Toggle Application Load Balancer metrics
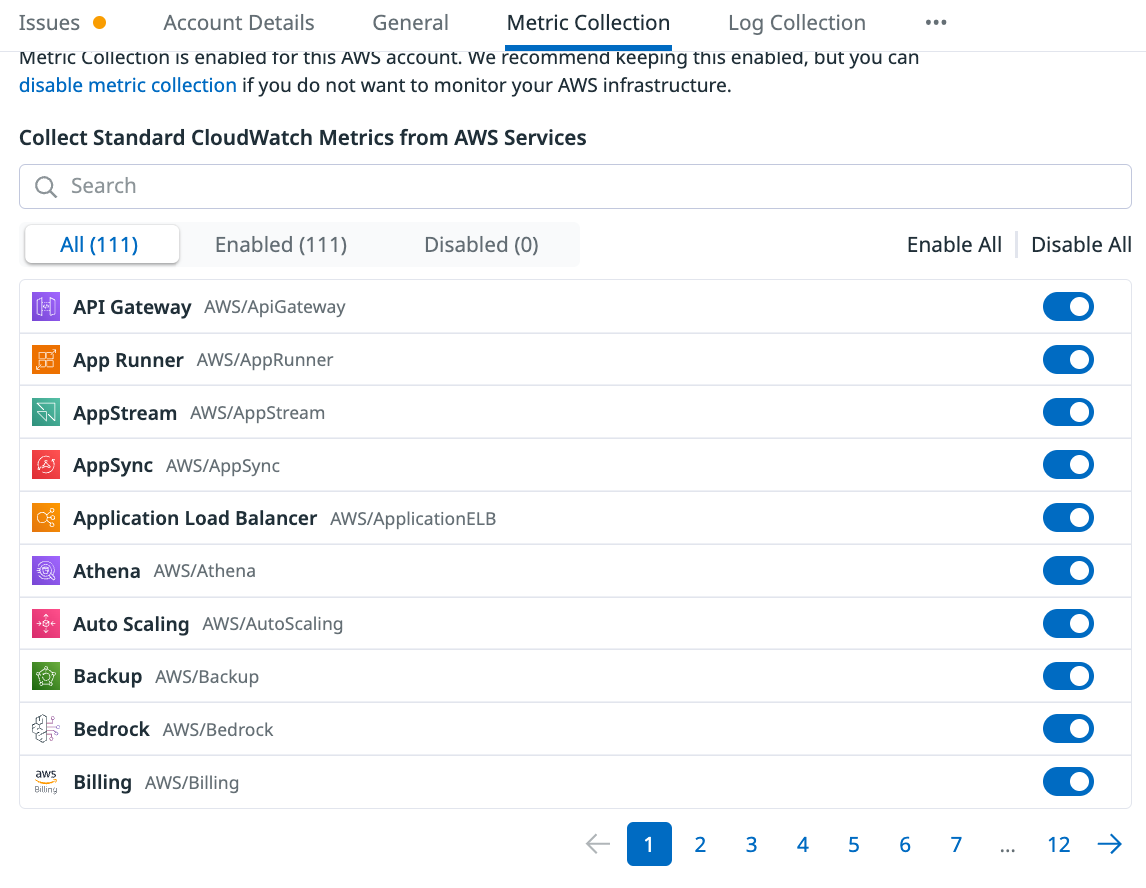This screenshot has width=1146, height=888. coord(1068,517)
